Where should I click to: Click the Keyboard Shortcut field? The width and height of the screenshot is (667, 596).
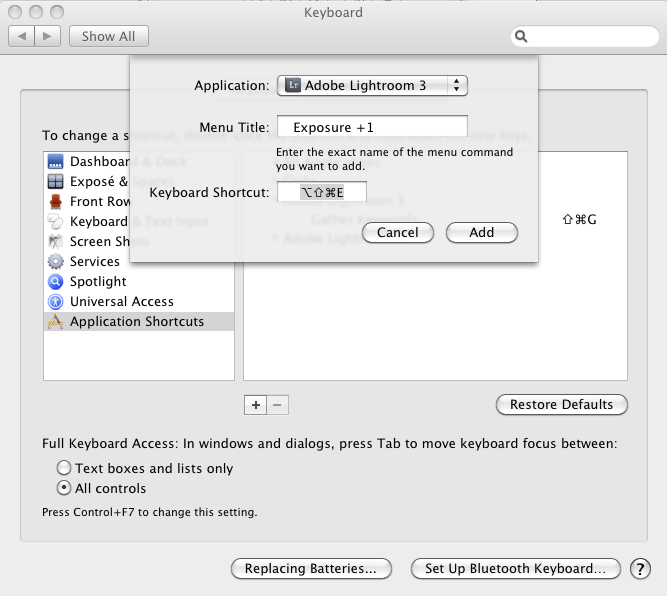click(x=321, y=192)
